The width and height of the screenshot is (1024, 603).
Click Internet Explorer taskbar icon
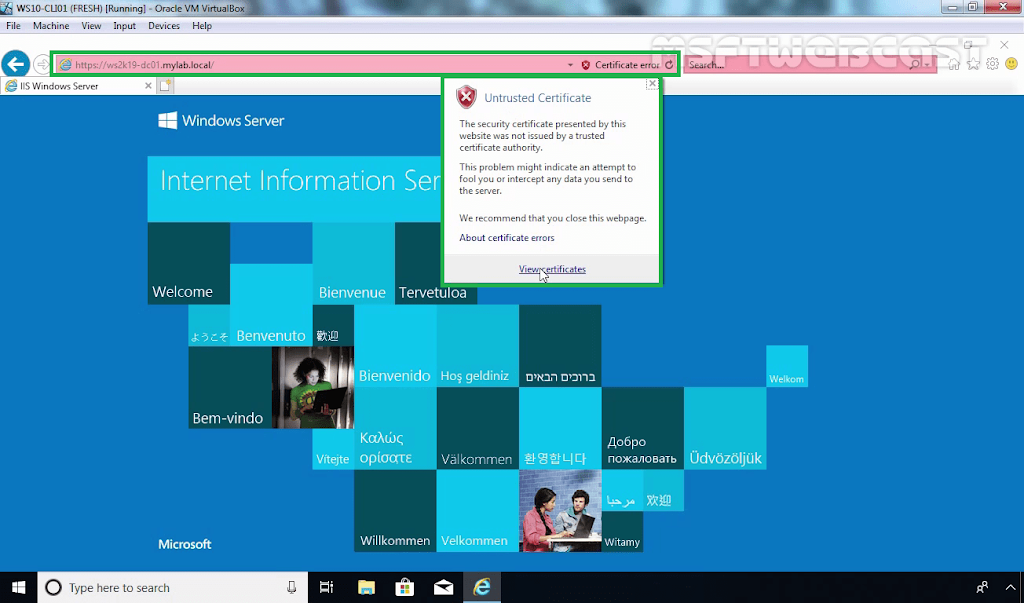[x=482, y=587]
